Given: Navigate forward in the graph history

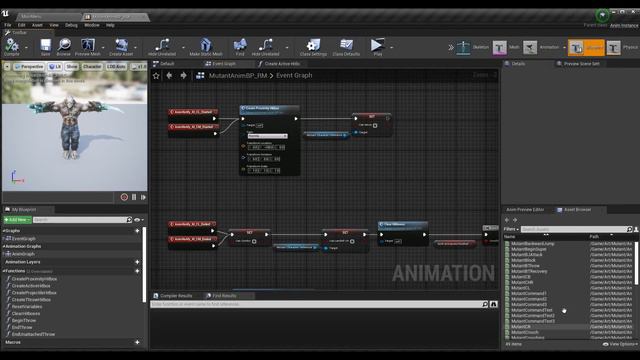Looking at the screenshot, I should point(183,76).
